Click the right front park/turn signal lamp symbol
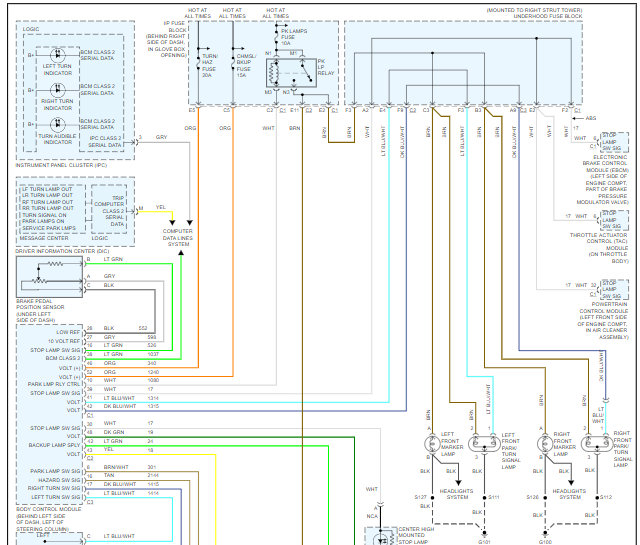640x545 pixels. (x=597, y=443)
